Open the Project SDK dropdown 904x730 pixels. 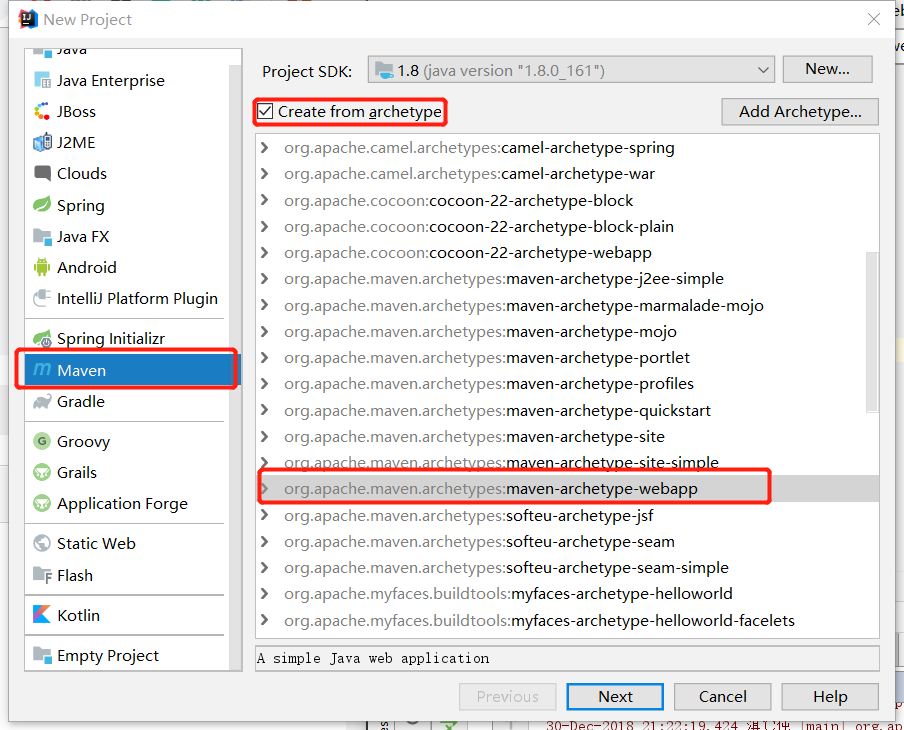click(571, 70)
